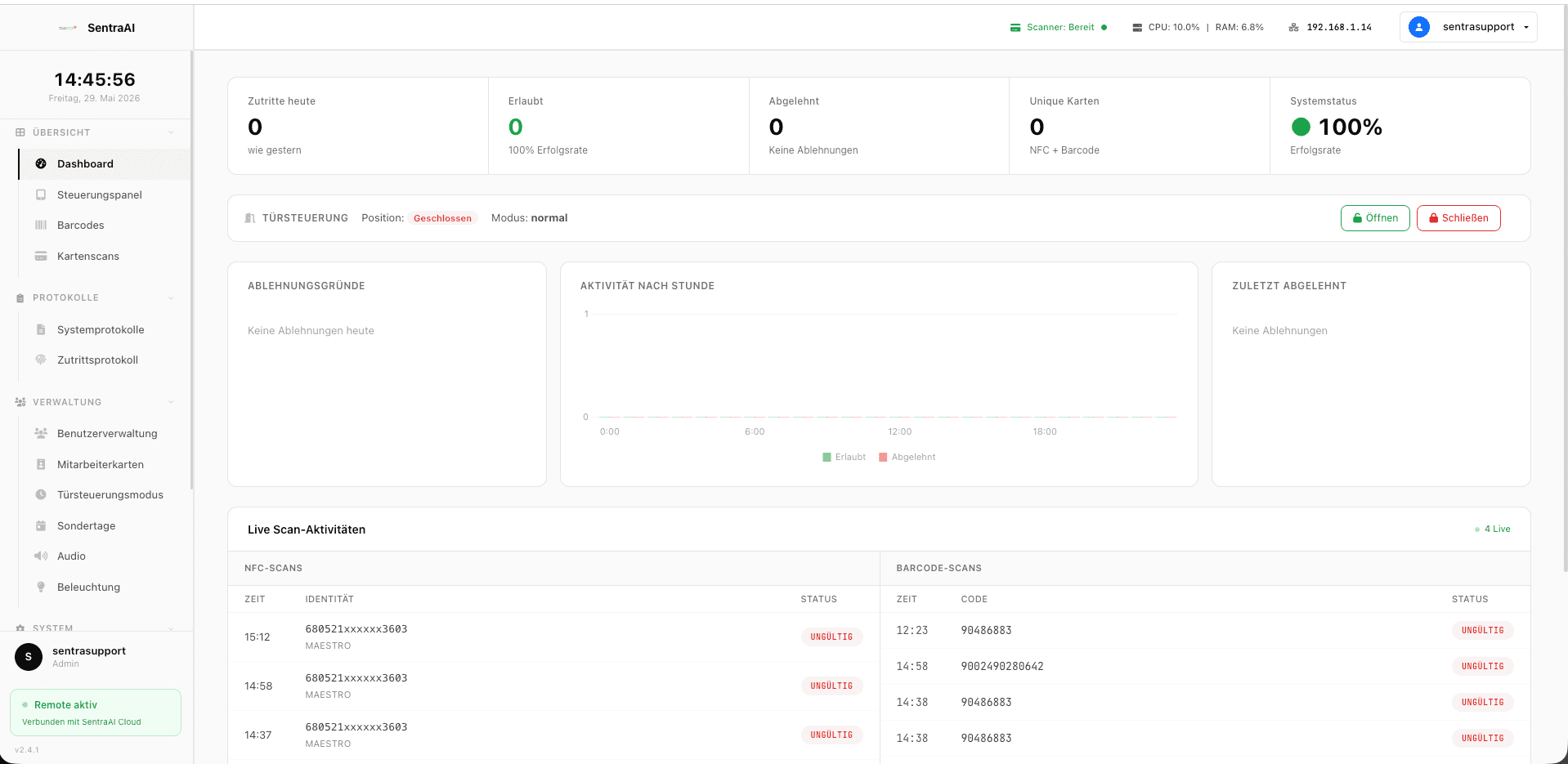Click the Geschlossen position badge

(x=442, y=218)
